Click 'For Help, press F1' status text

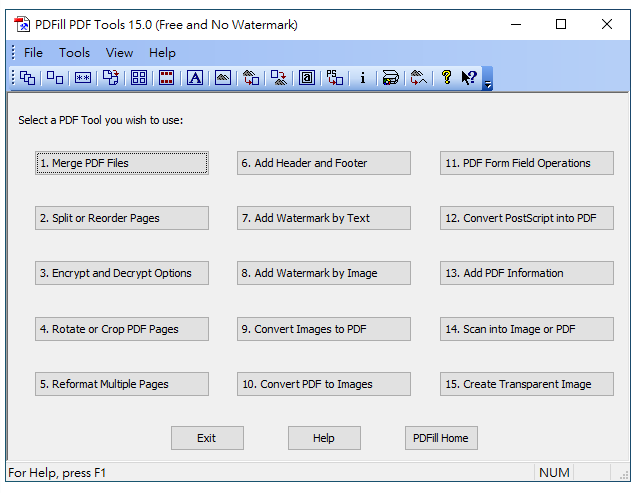click(57, 473)
